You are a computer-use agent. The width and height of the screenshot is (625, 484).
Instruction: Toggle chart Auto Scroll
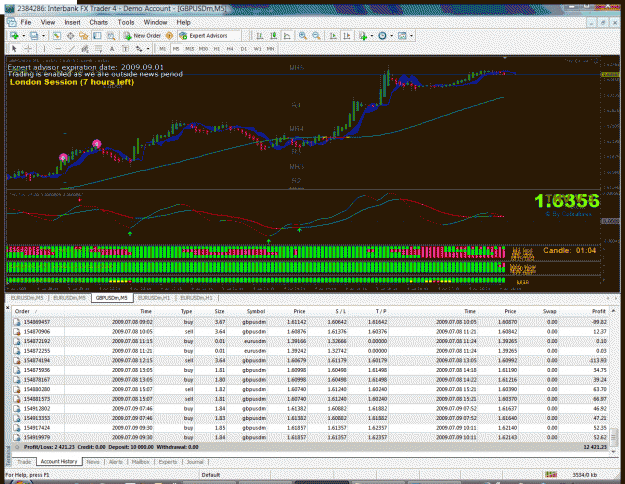(333, 36)
